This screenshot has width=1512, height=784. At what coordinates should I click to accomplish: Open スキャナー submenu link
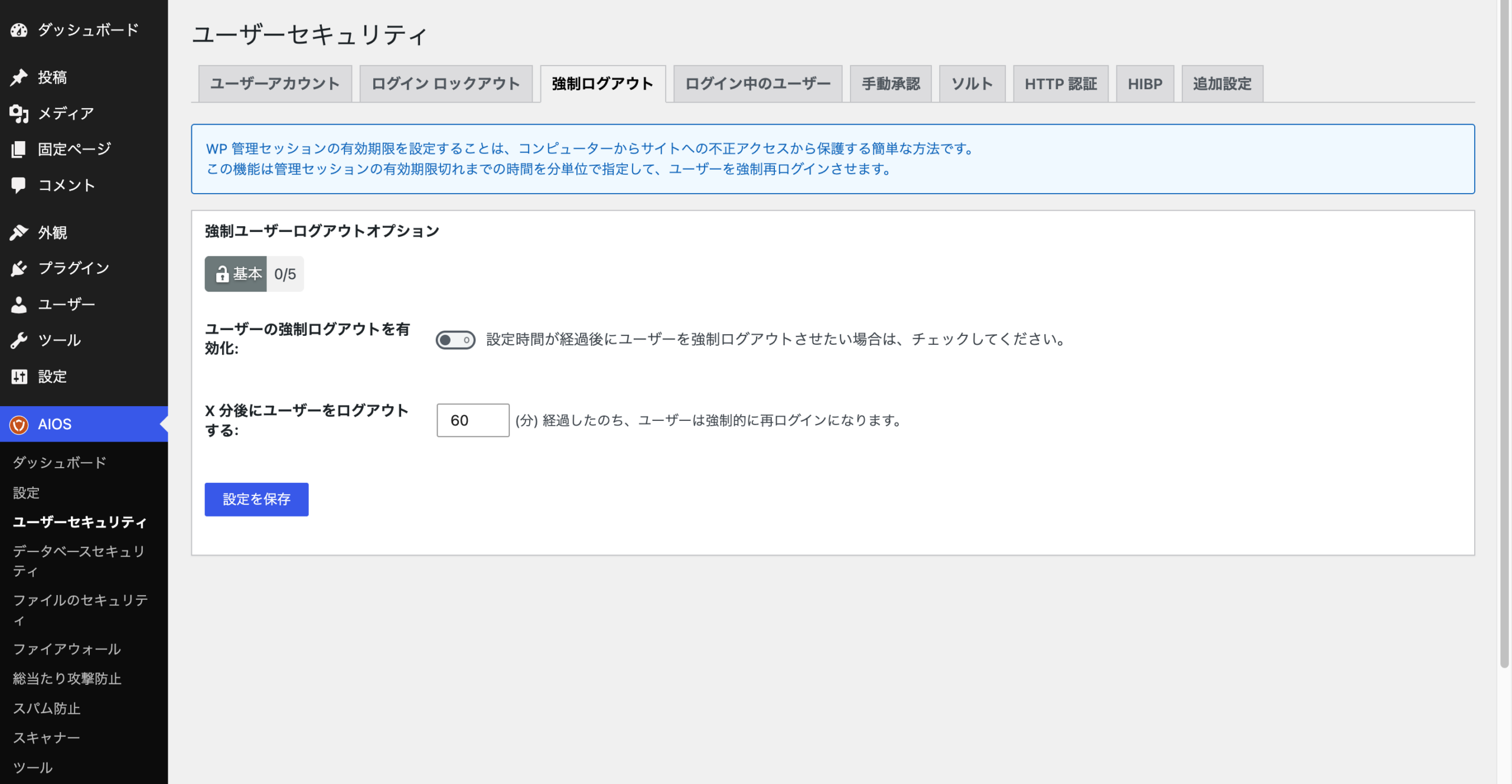pyautogui.click(x=47, y=737)
